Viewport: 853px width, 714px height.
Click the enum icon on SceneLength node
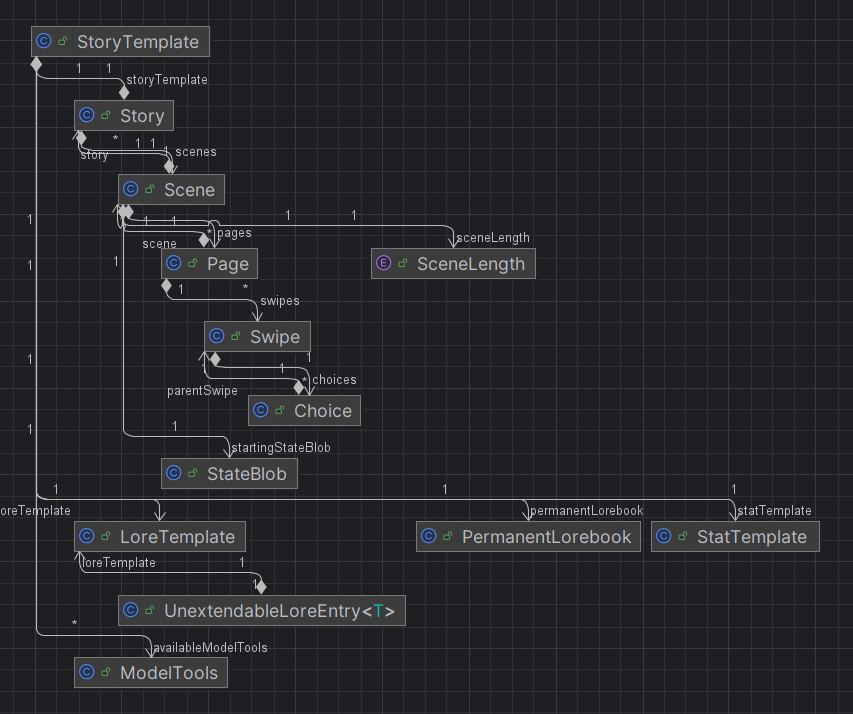tap(384, 263)
